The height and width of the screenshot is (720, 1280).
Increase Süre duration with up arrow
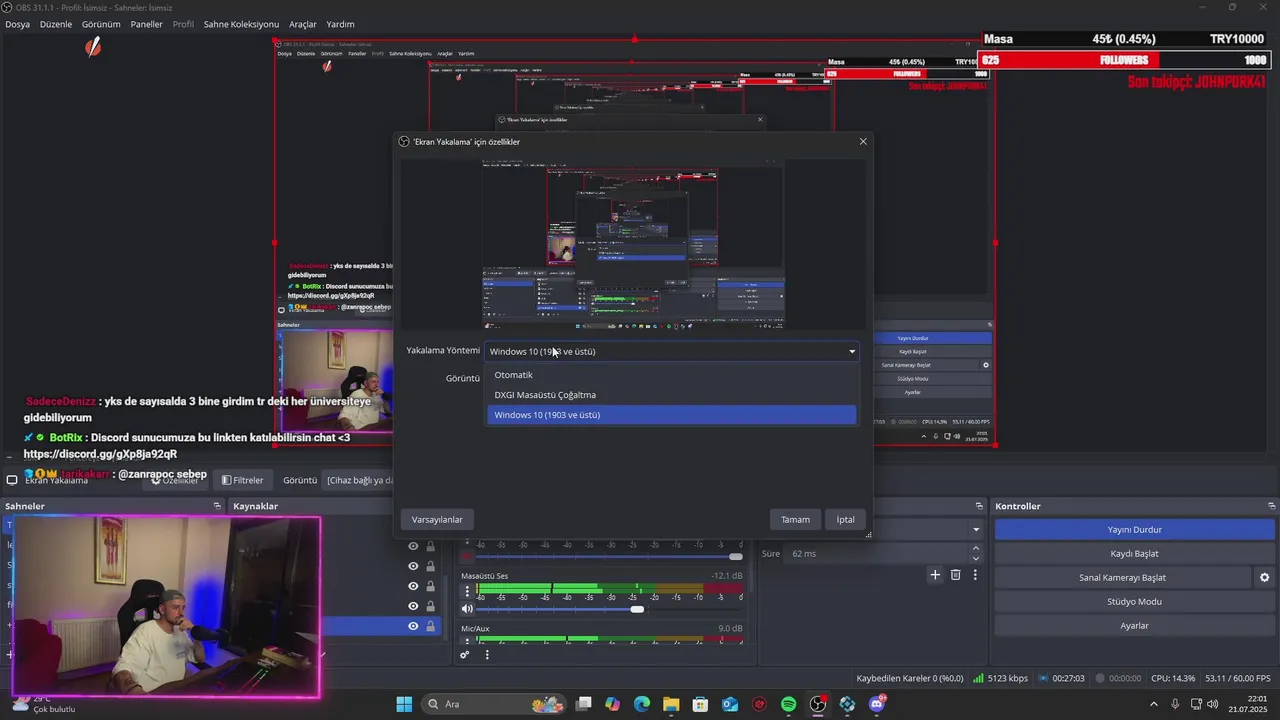click(976, 548)
